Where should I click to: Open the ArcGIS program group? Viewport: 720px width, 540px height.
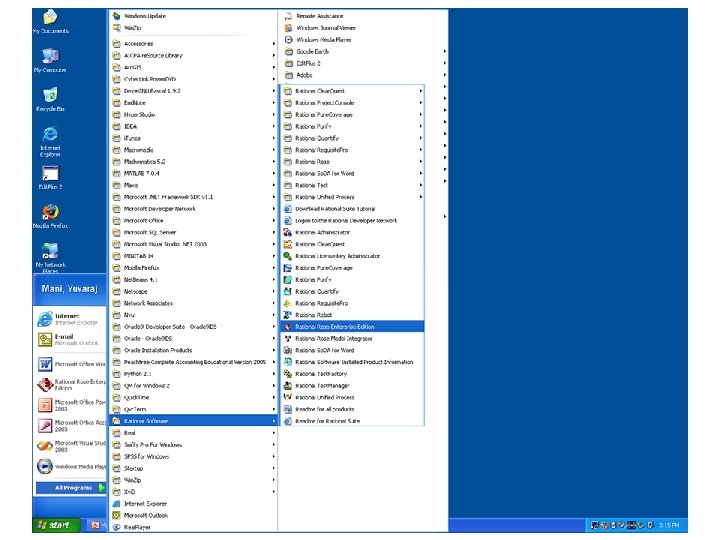click(x=193, y=68)
